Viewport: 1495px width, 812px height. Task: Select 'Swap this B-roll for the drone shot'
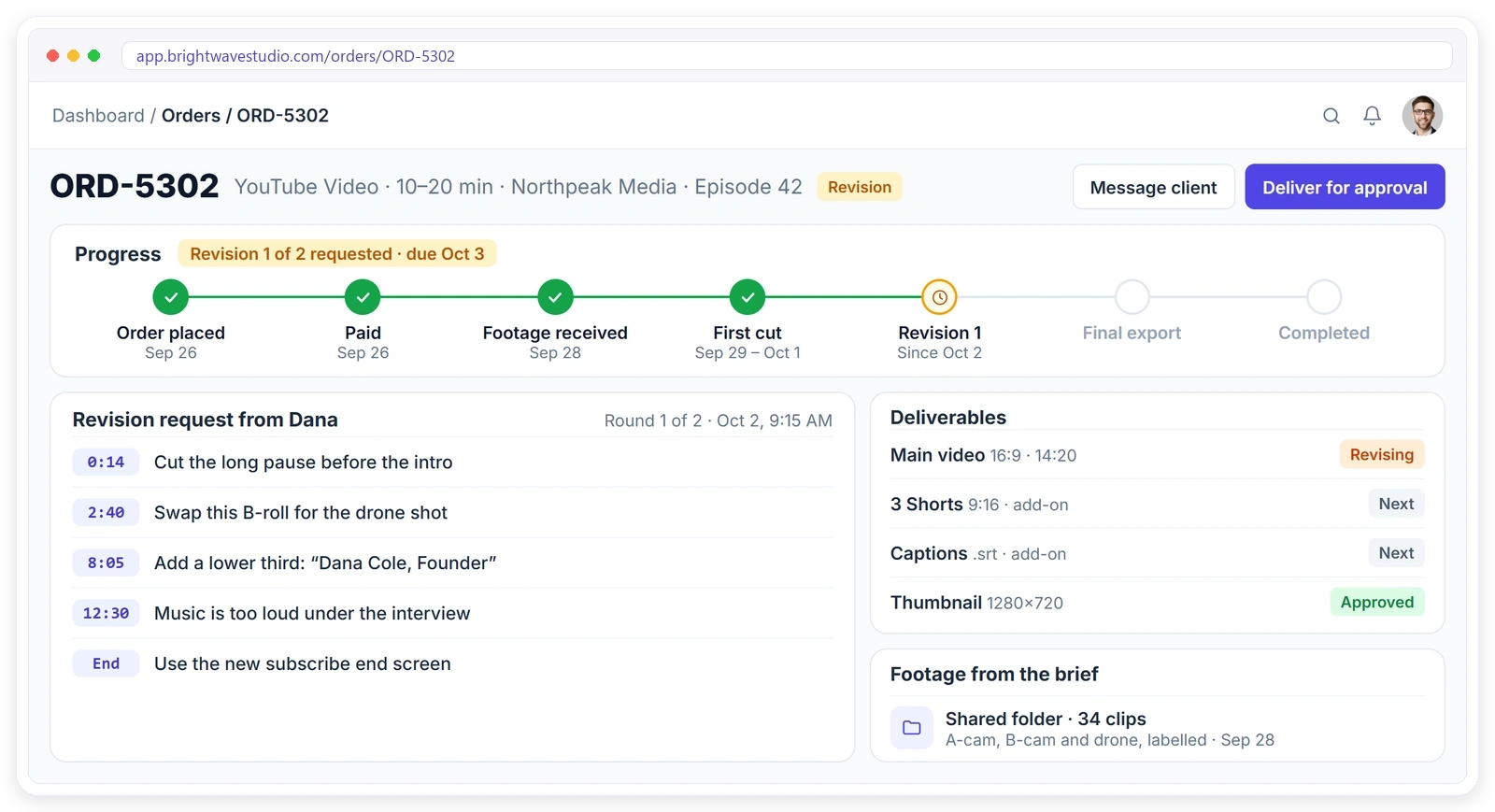click(301, 512)
